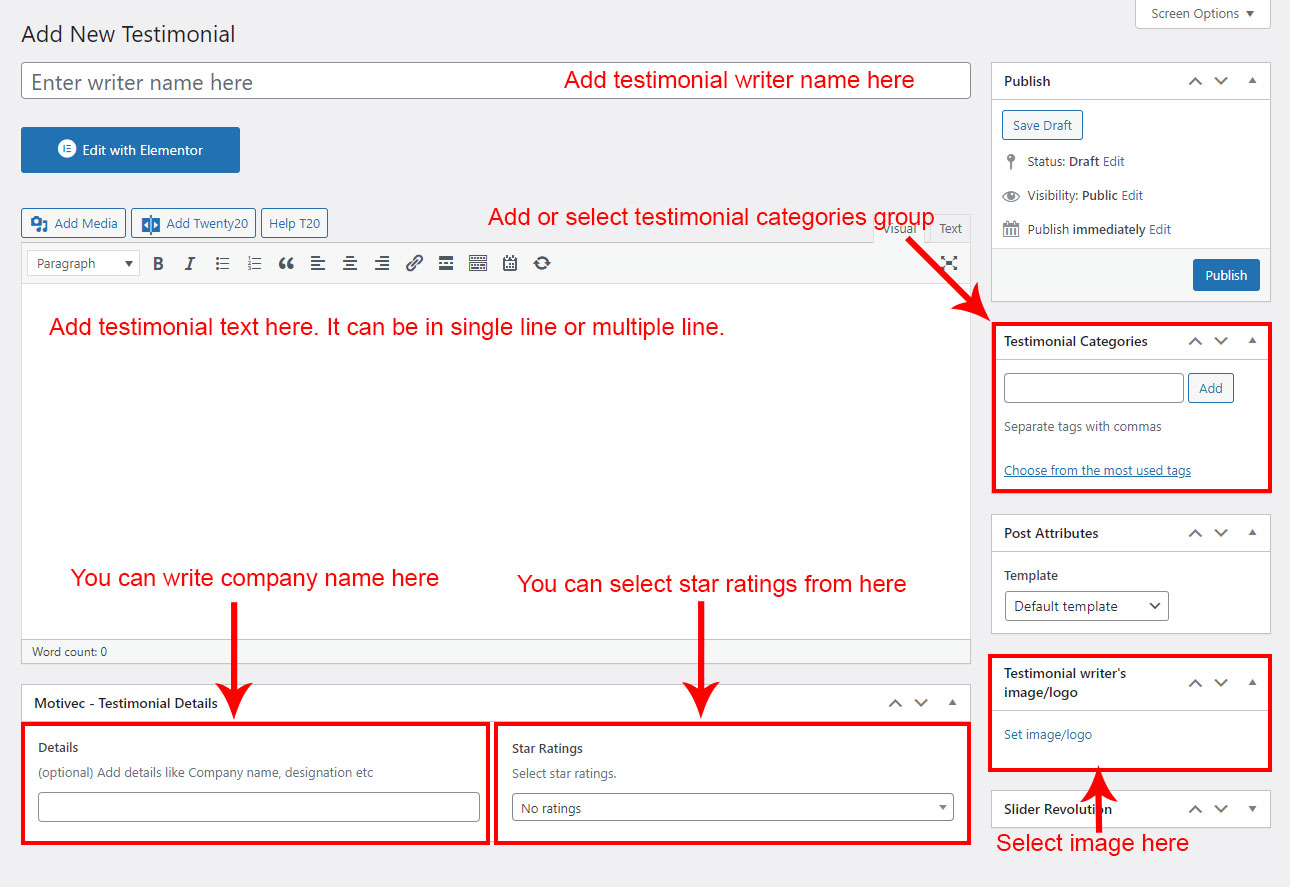Click the Edit with Elementor button
This screenshot has width=1290, height=887.
tap(130, 150)
